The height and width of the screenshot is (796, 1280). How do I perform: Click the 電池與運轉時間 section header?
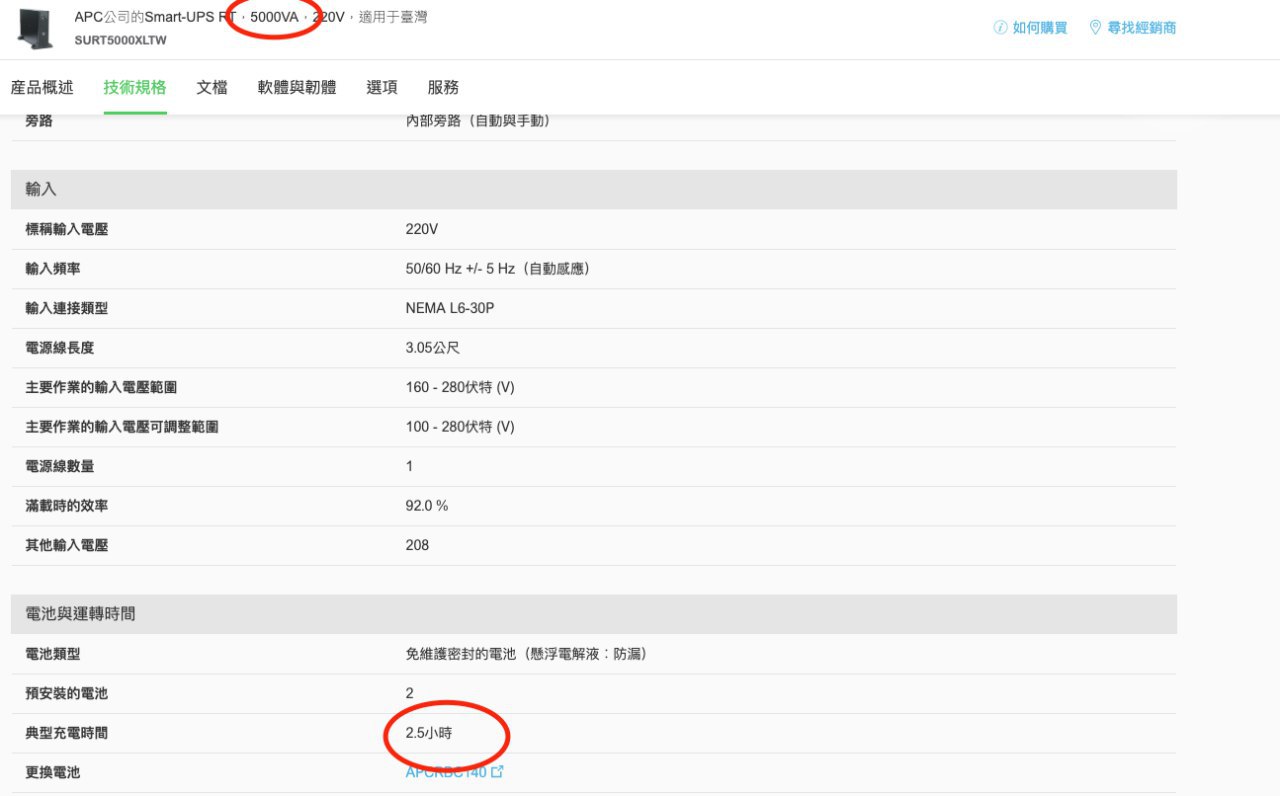594,614
